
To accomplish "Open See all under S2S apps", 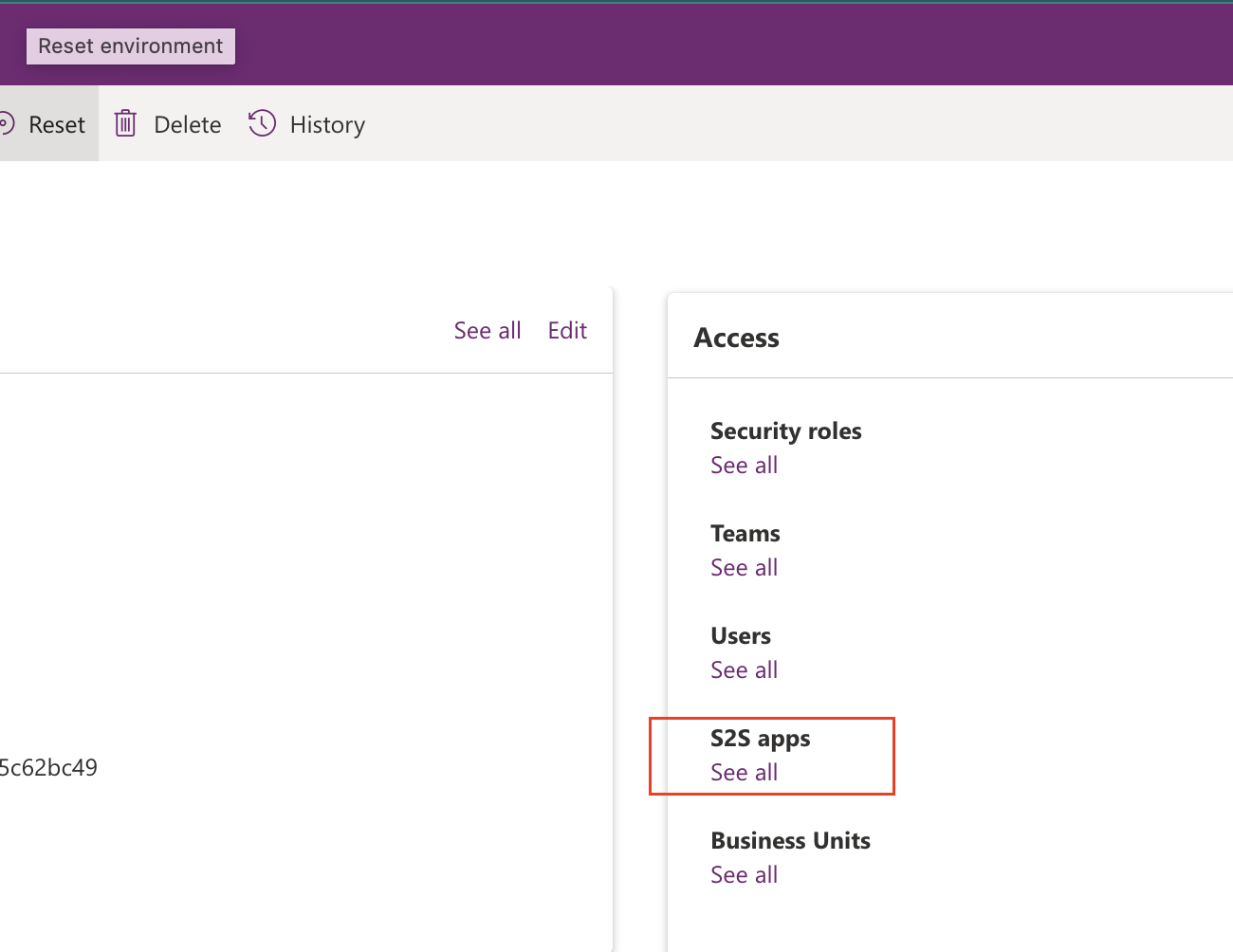I will (x=745, y=772).
